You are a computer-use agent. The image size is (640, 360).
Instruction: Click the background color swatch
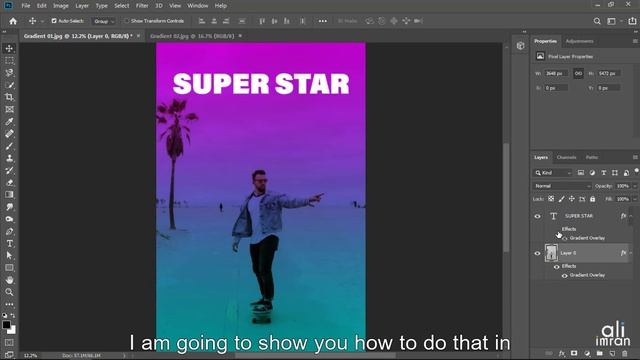pos(13,330)
